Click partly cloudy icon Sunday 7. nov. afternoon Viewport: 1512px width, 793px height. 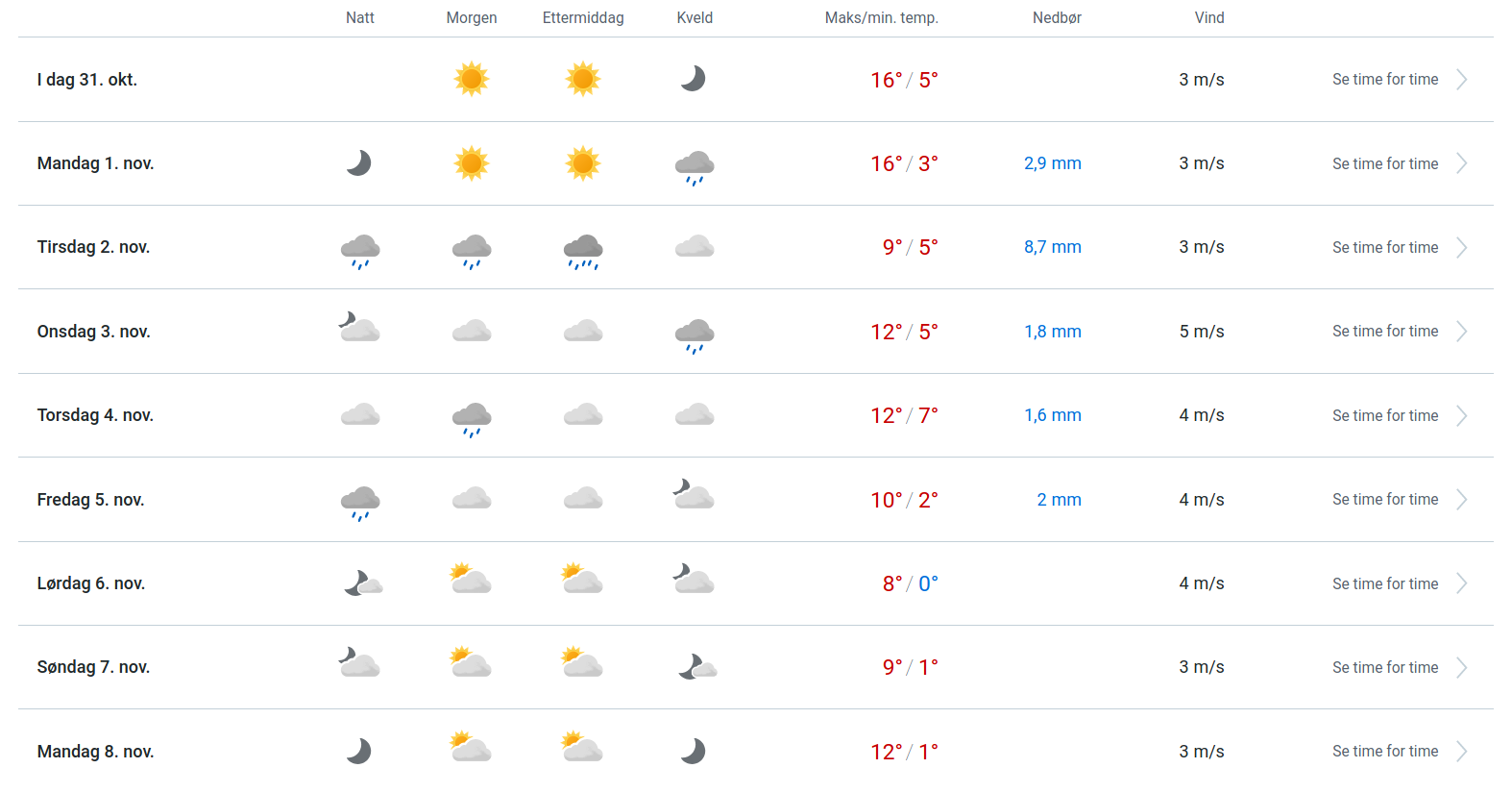(582, 663)
